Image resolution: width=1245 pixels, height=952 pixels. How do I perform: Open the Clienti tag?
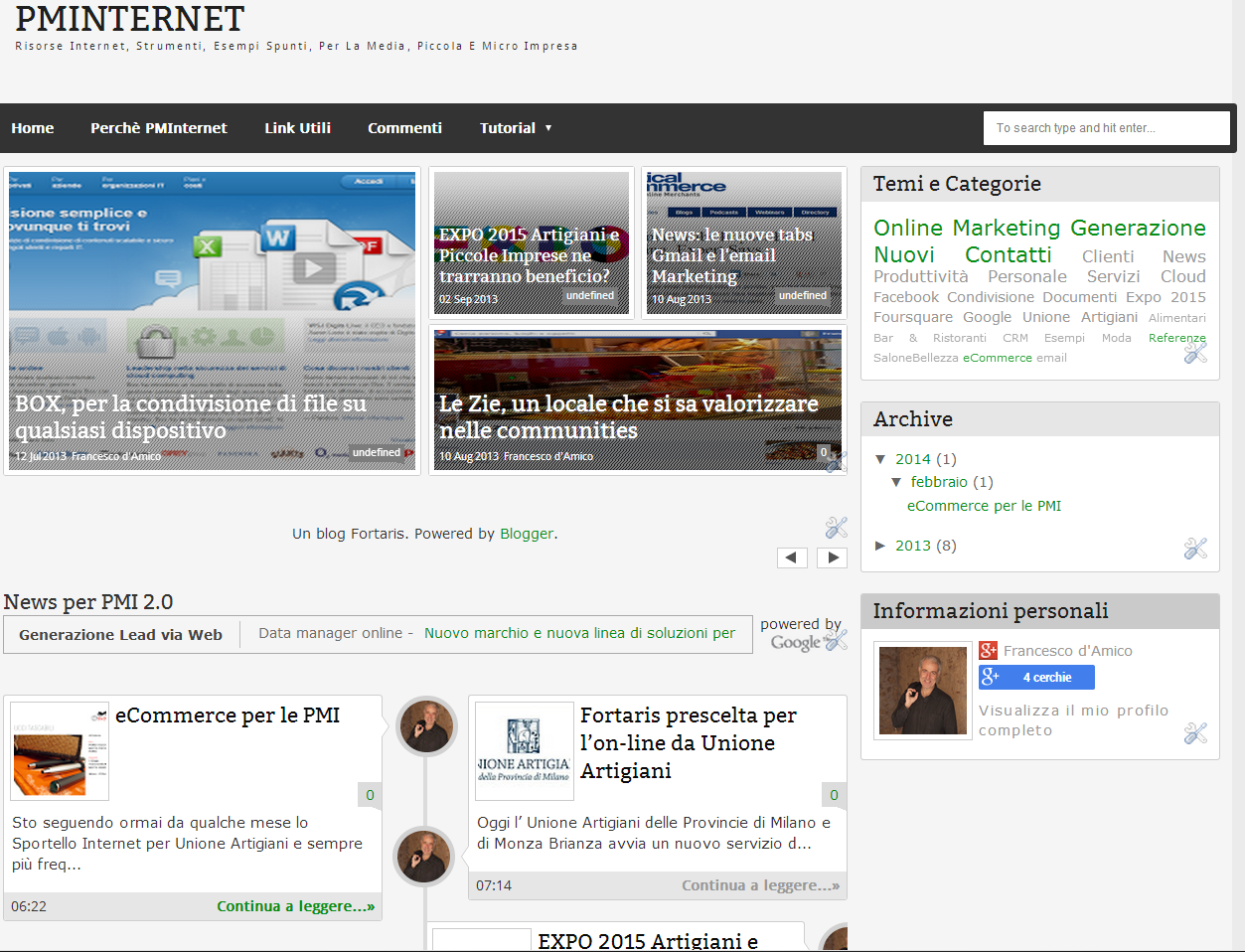point(1108,256)
